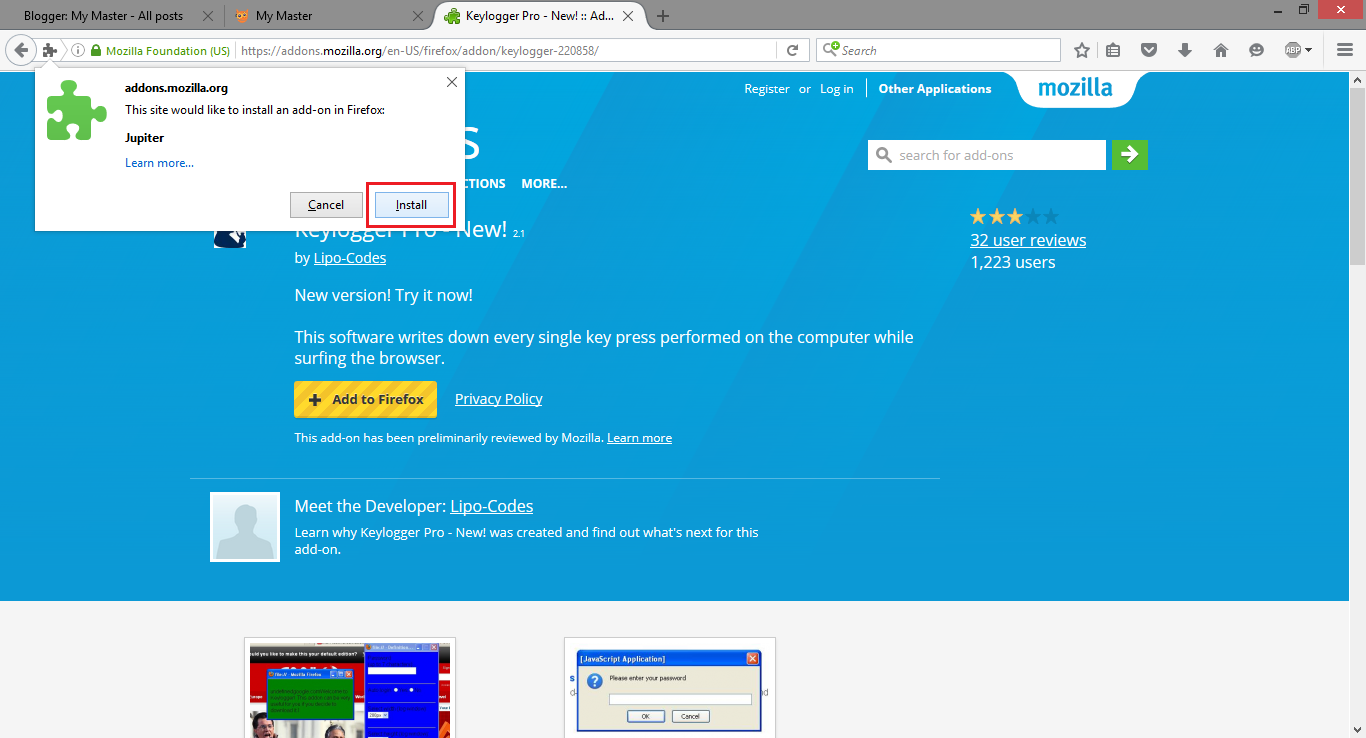Click the mozilla logo tab
The width and height of the screenshot is (1366, 738).
point(1075,88)
